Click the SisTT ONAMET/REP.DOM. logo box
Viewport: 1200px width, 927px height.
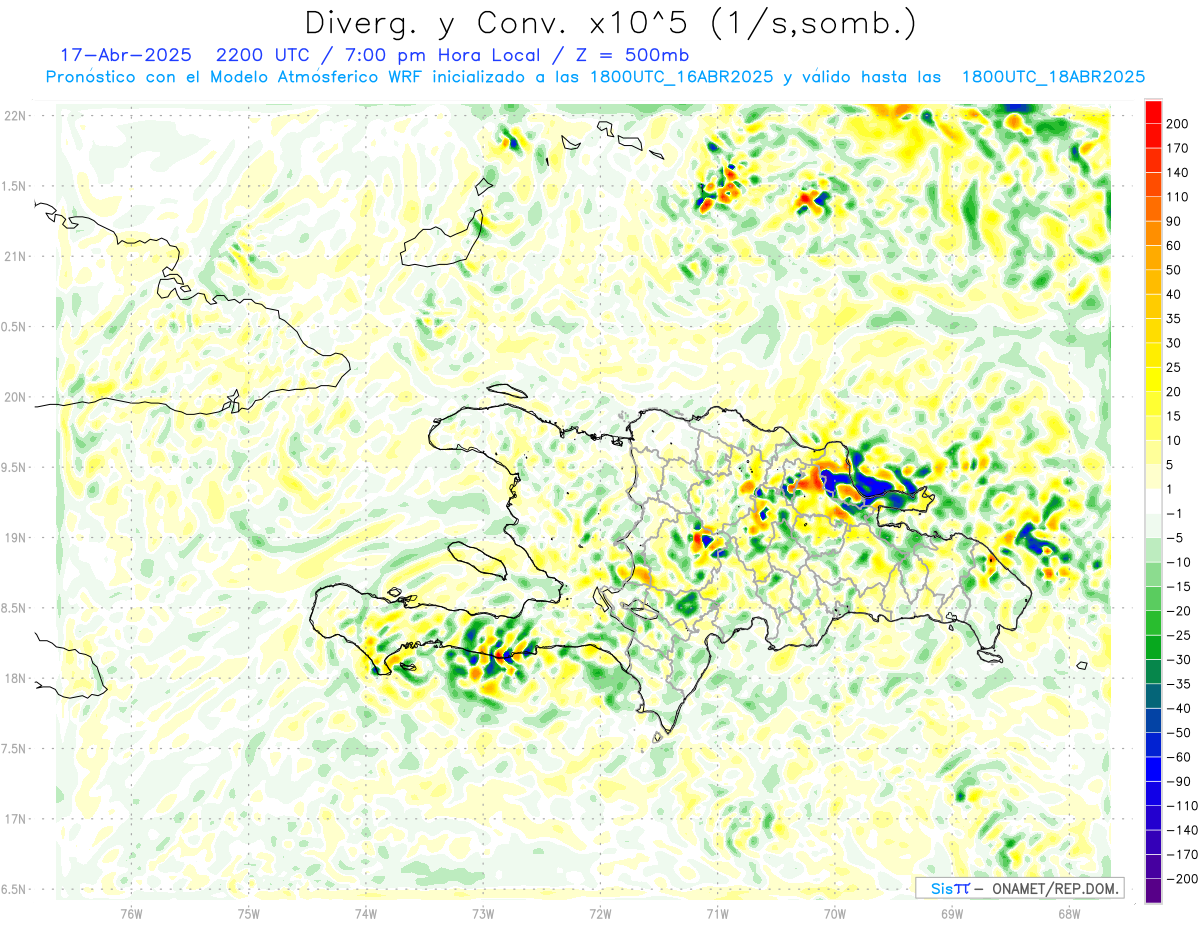[x=1019, y=888]
